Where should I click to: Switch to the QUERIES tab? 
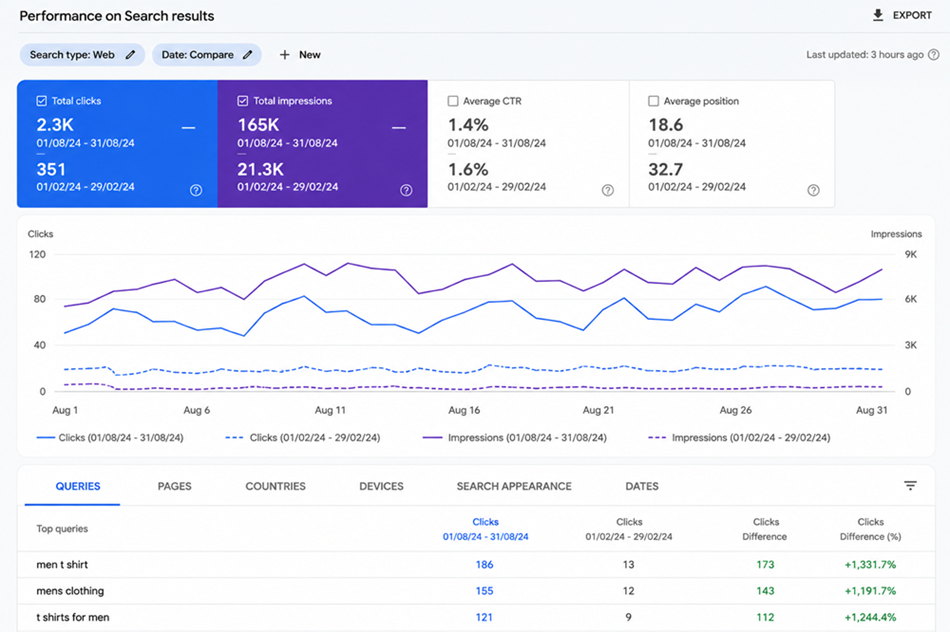tap(78, 487)
